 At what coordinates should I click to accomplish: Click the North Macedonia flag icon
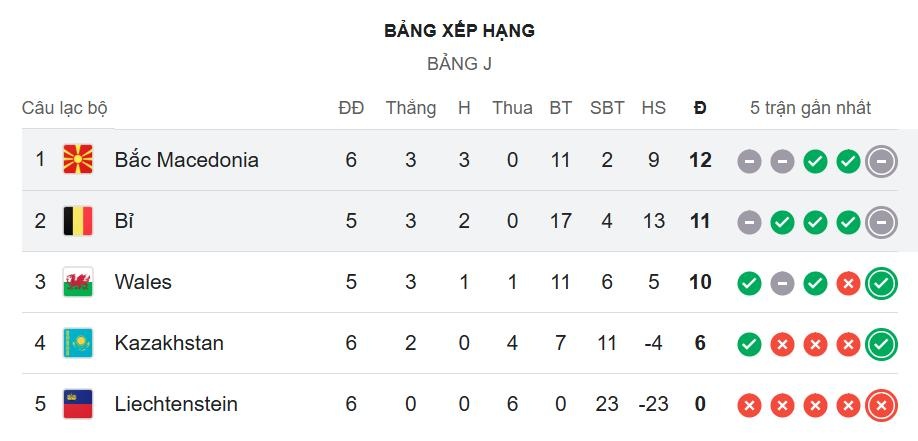78,160
